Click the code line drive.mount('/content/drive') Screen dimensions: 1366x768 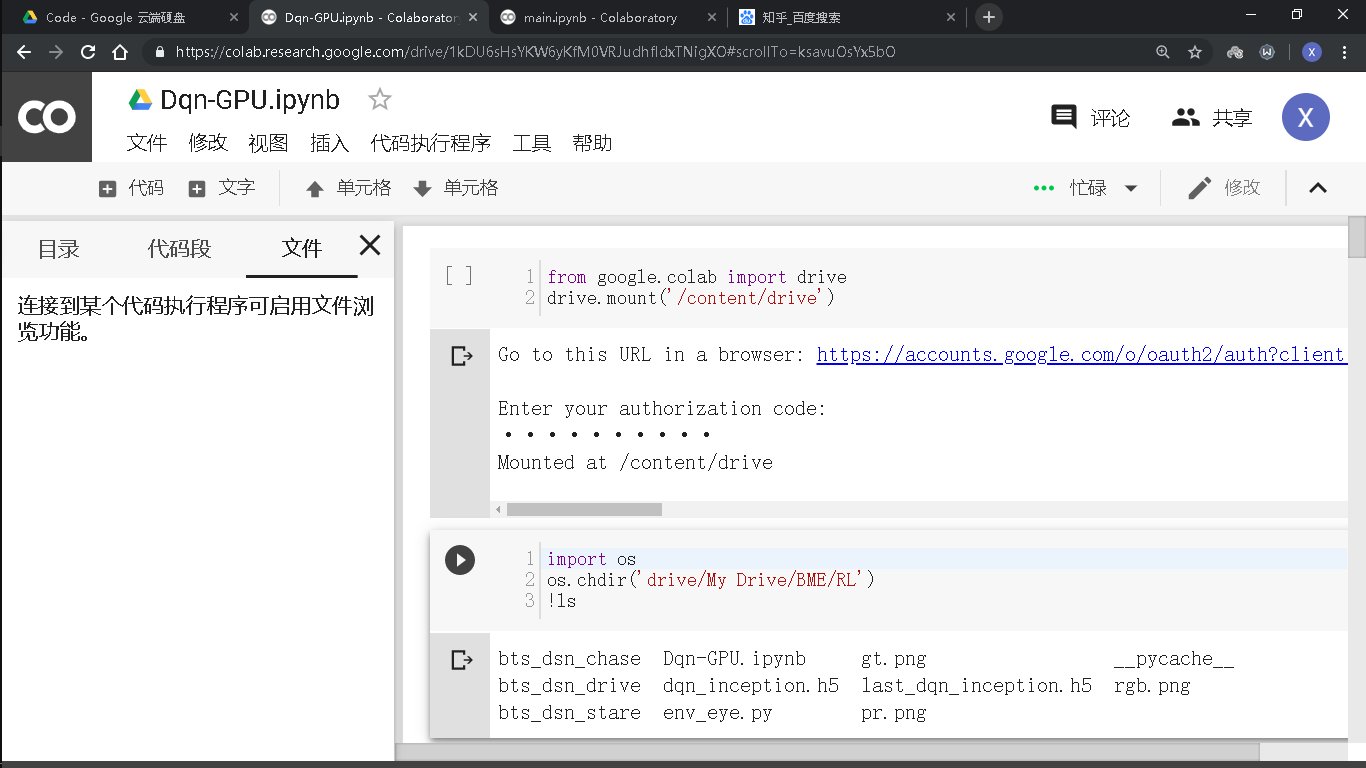(x=691, y=298)
